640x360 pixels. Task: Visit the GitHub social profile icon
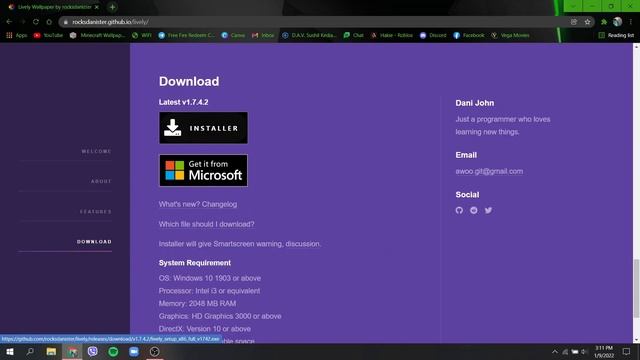[x=459, y=210]
